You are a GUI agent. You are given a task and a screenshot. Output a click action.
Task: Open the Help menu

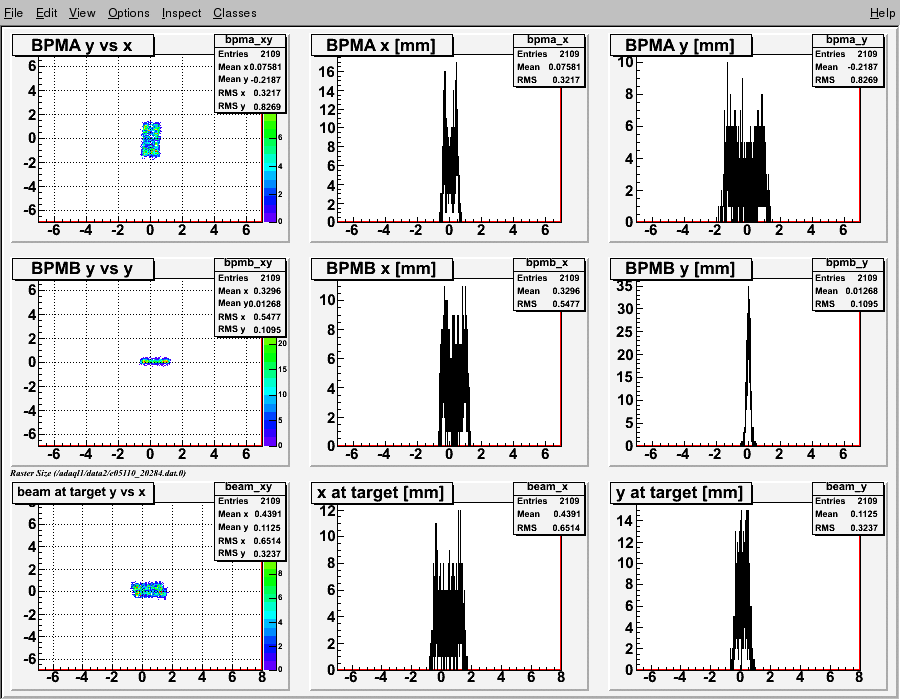[x=882, y=13]
